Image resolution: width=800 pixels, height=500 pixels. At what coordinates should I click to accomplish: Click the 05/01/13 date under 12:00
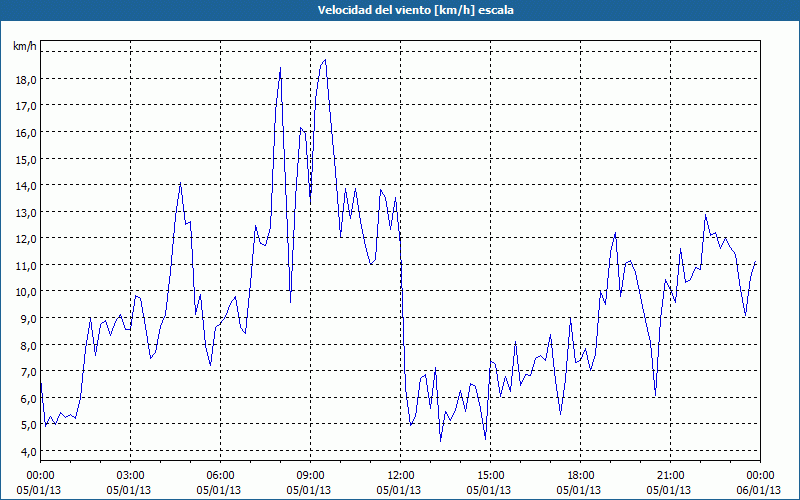coord(399,490)
